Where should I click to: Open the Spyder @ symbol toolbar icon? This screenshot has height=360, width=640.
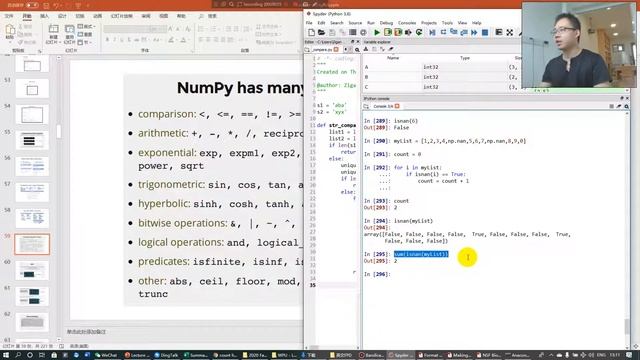[363, 32]
